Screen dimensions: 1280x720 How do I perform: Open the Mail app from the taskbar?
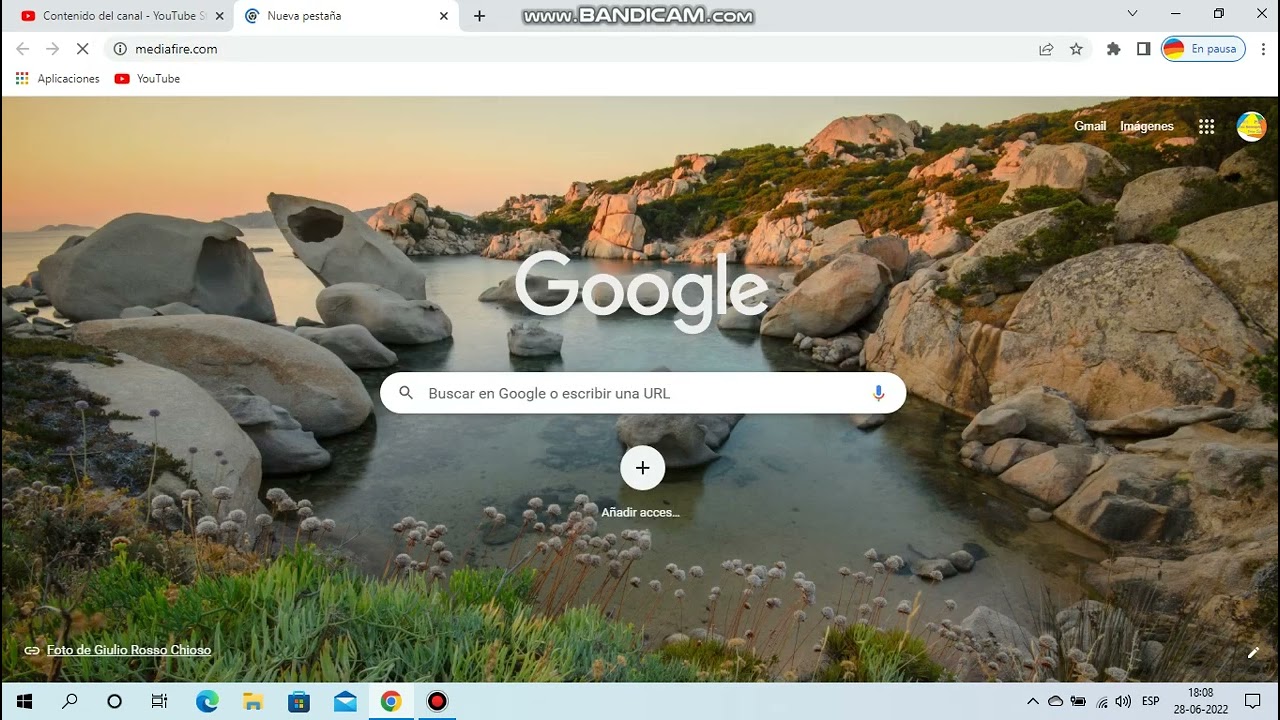(x=345, y=701)
